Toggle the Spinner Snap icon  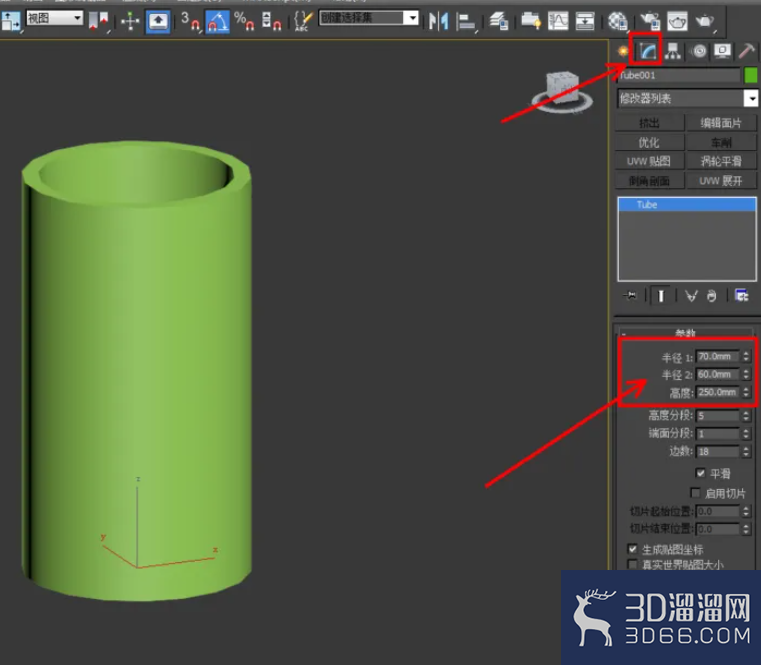[271, 21]
